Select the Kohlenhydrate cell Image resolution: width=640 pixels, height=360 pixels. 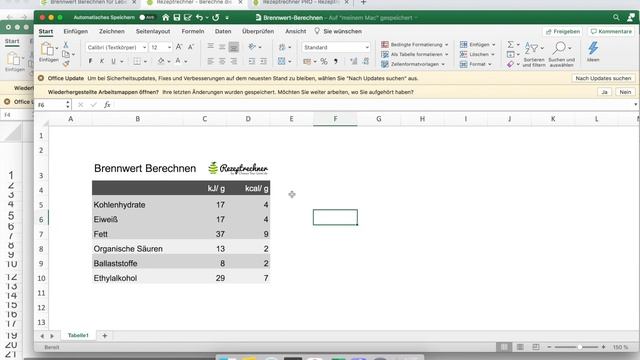tap(138, 205)
